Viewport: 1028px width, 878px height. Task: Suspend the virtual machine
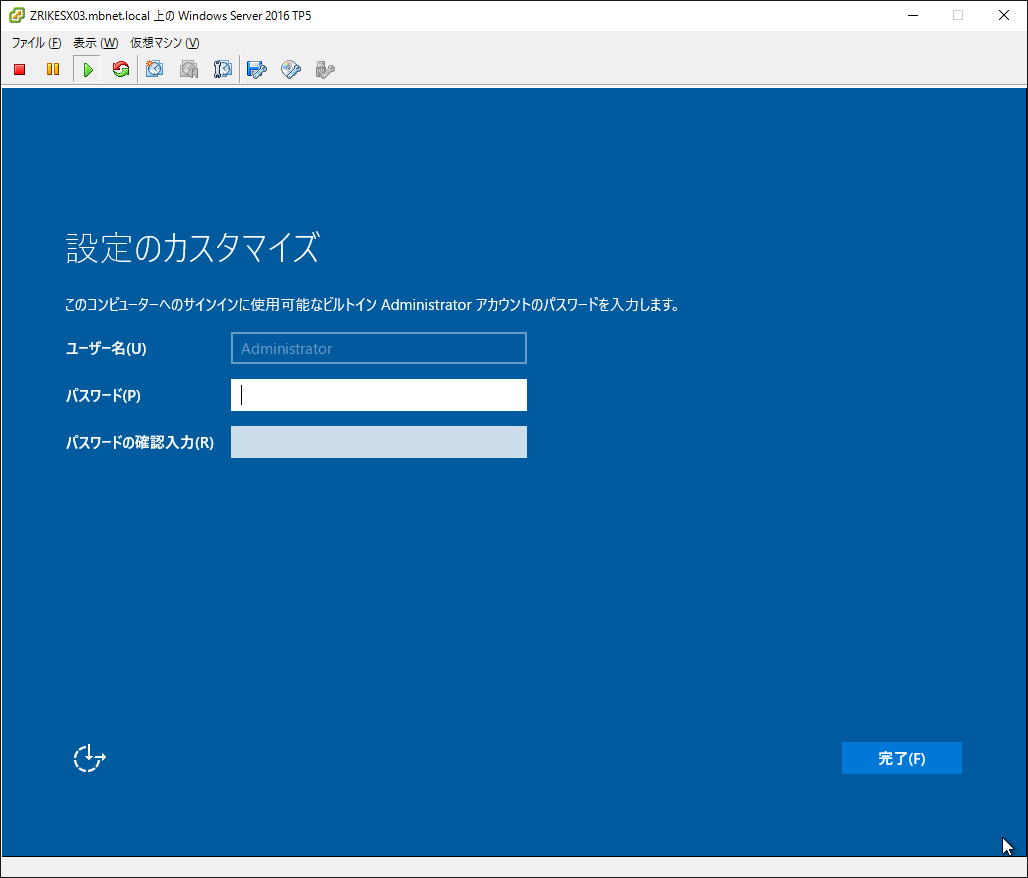[52, 69]
